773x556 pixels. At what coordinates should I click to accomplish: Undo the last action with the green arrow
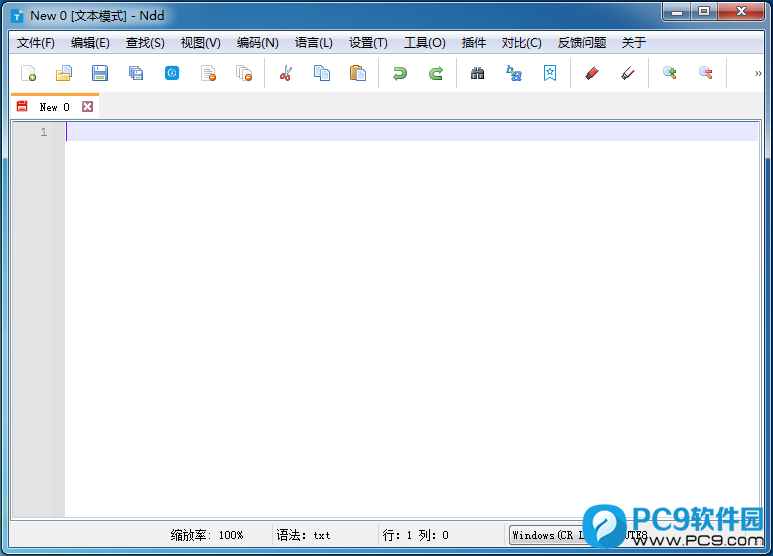pos(400,73)
